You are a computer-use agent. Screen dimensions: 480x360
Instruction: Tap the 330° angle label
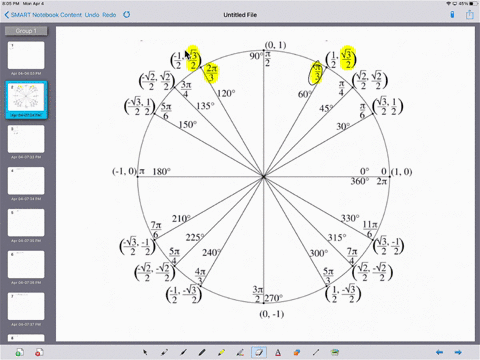[x=350, y=218]
